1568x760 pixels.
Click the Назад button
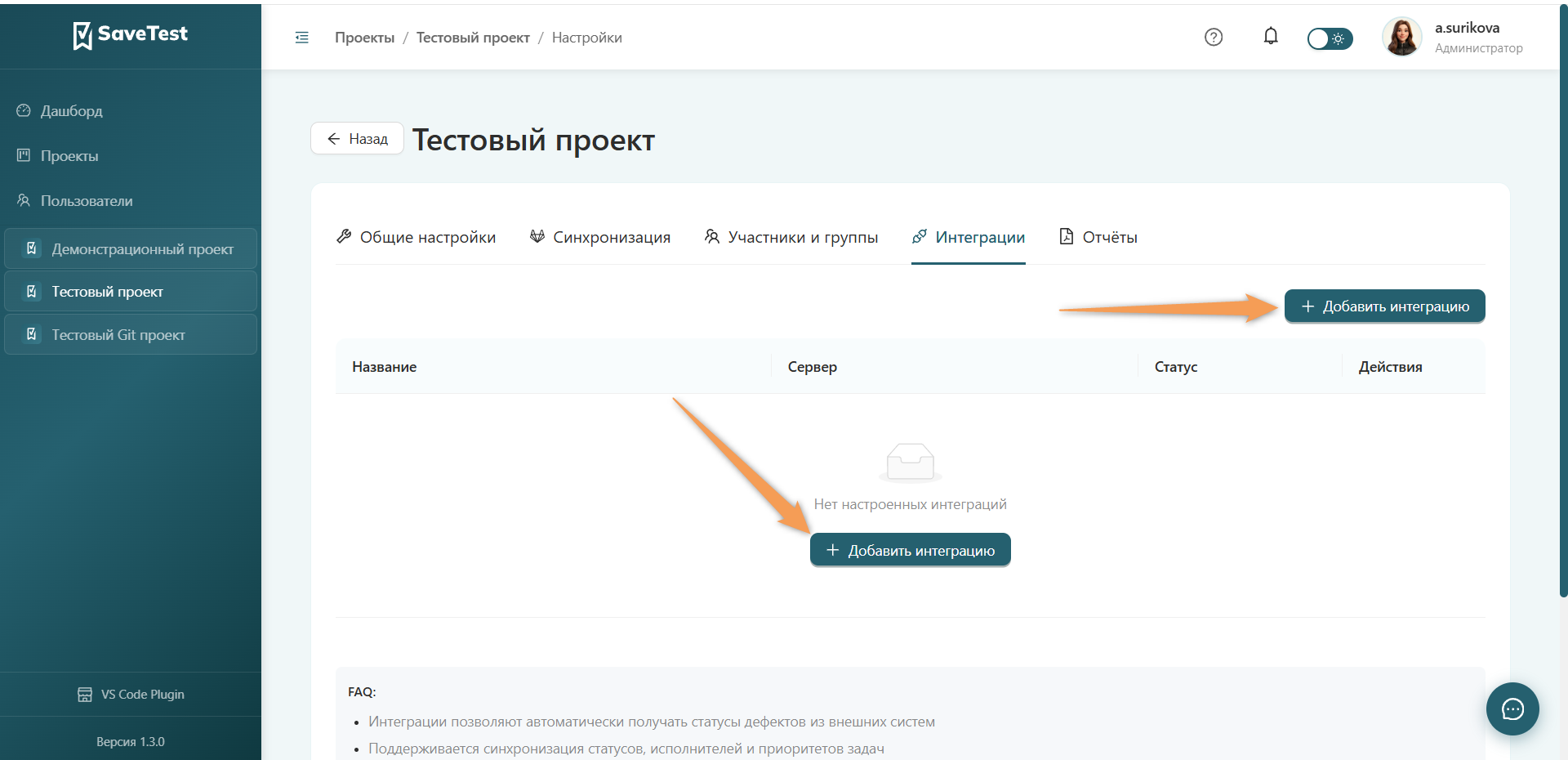[x=357, y=139]
